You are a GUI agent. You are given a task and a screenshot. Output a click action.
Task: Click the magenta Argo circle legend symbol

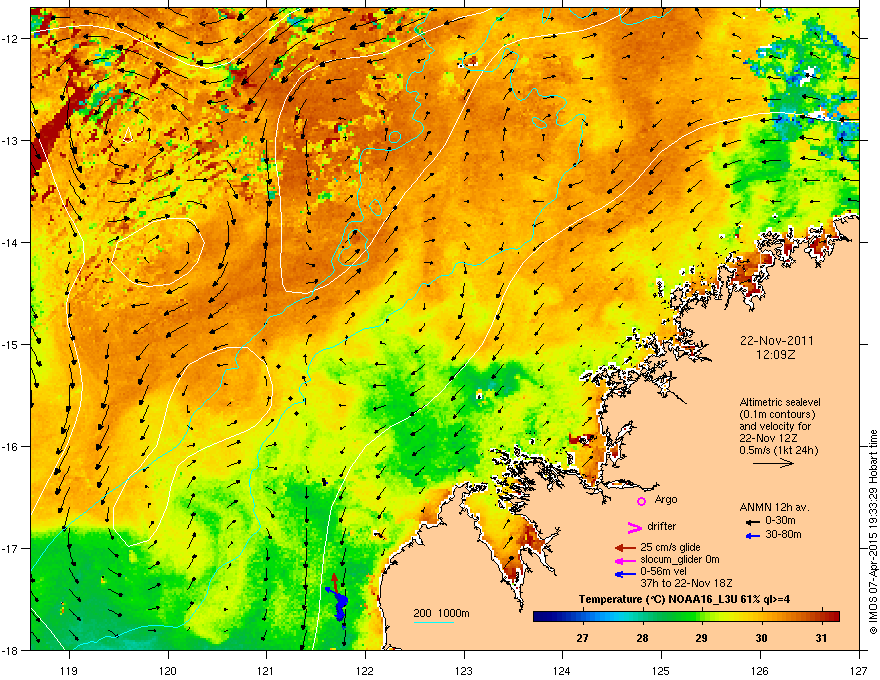(x=641, y=501)
